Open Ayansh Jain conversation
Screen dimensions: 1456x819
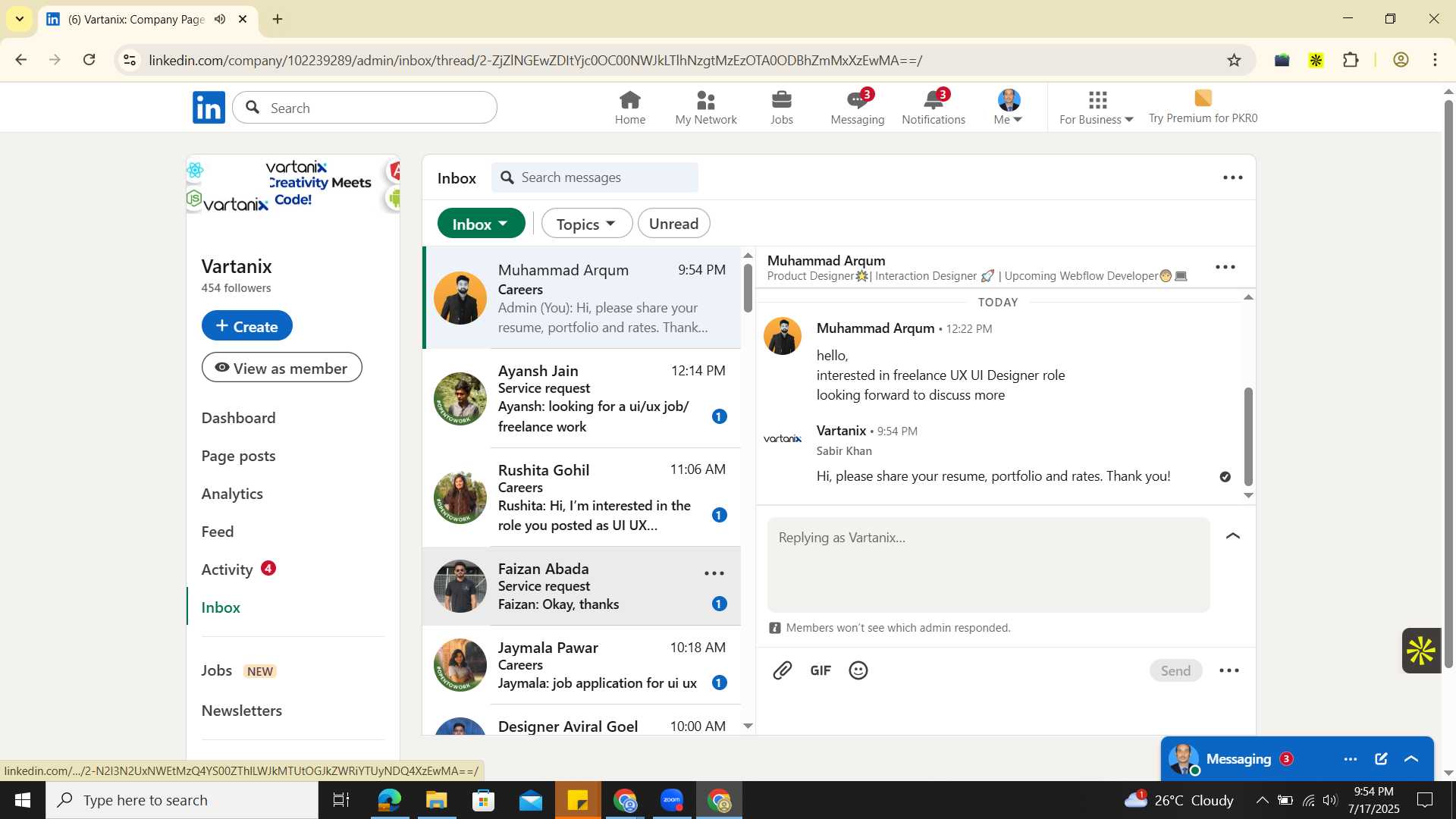(x=582, y=399)
